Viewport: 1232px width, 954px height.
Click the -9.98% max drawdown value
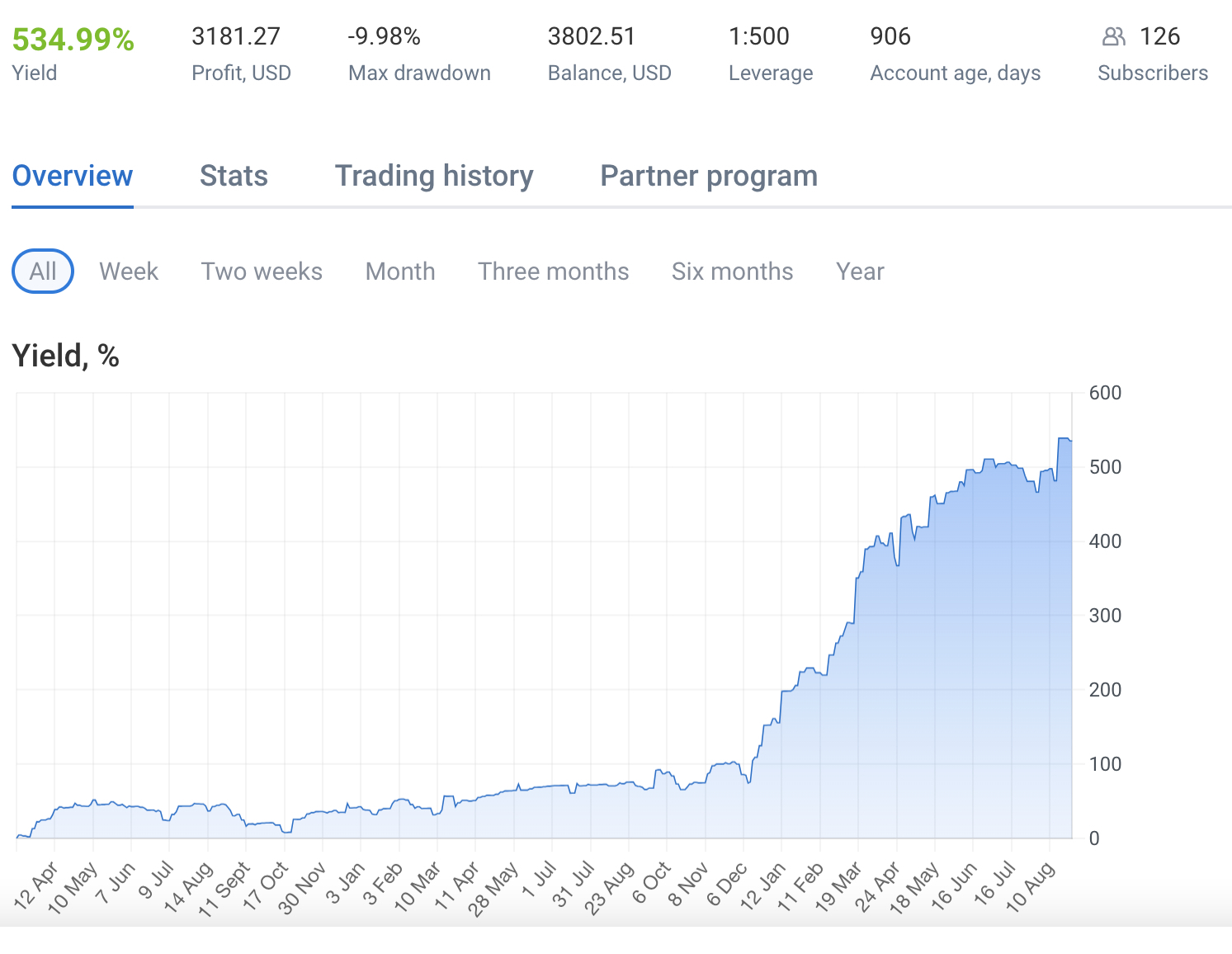(x=384, y=36)
